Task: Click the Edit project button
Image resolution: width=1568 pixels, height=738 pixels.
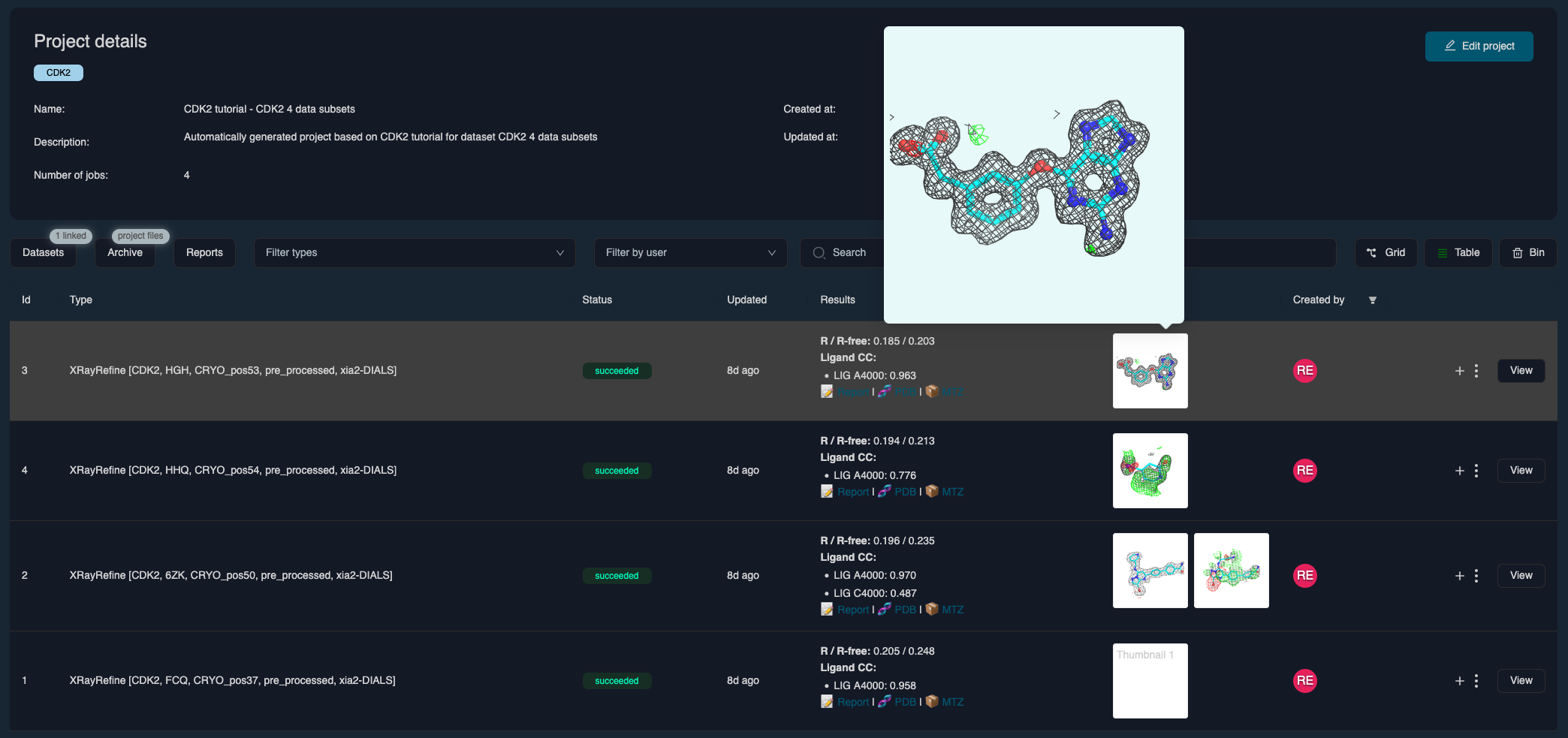Action: 1479,46
